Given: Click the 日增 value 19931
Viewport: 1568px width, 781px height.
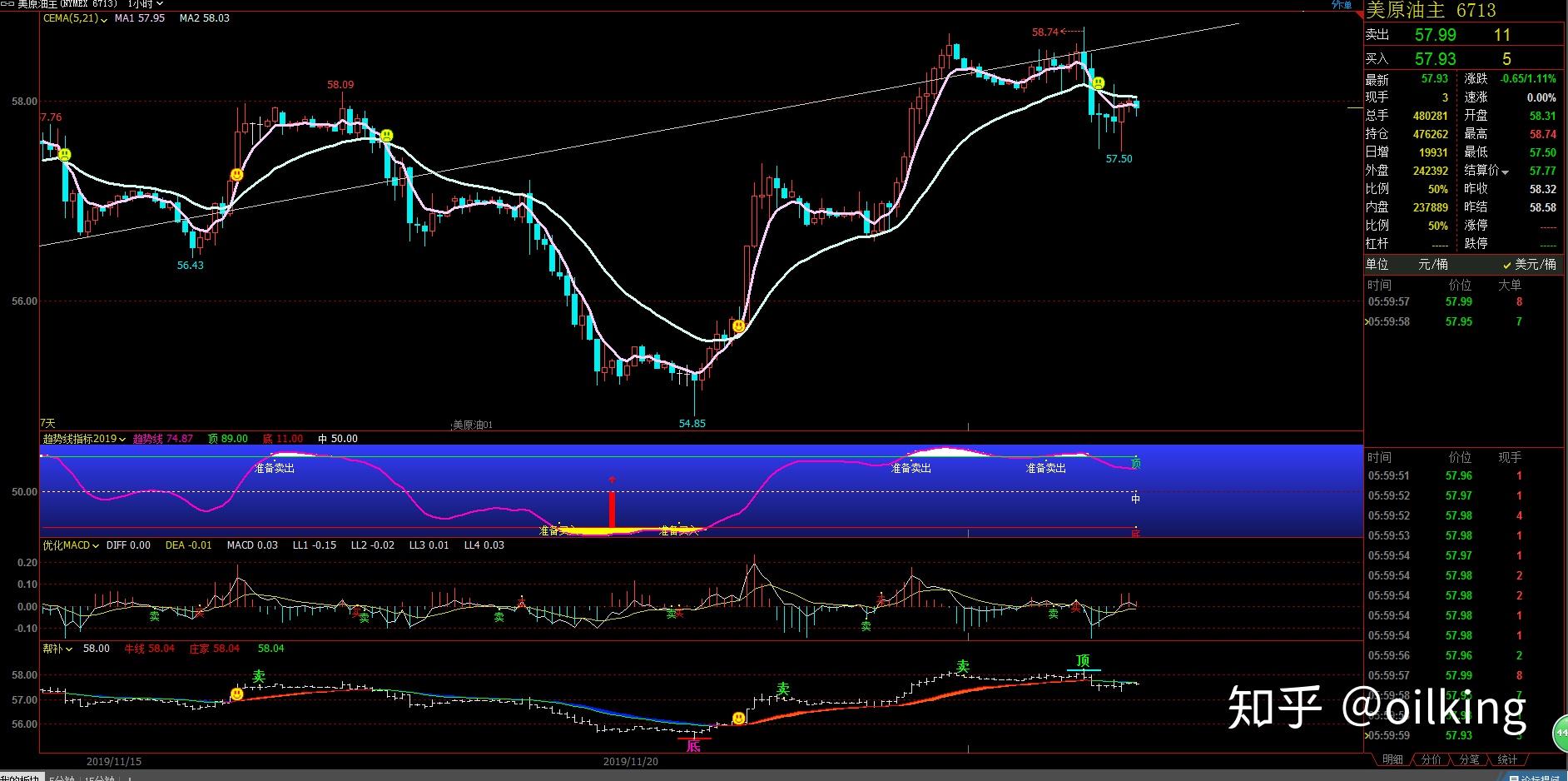Looking at the screenshot, I should point(1433,152).
